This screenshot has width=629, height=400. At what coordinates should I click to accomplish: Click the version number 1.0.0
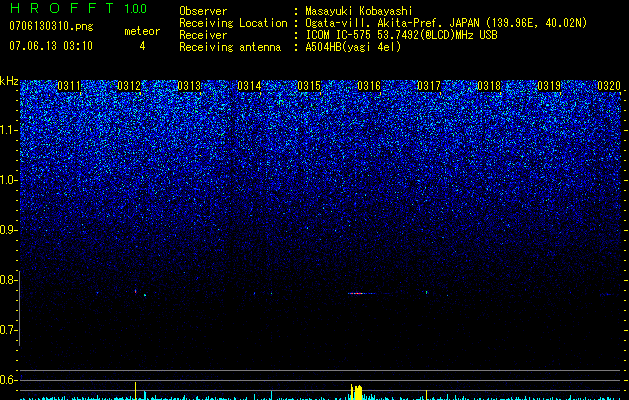click(135, 8)
